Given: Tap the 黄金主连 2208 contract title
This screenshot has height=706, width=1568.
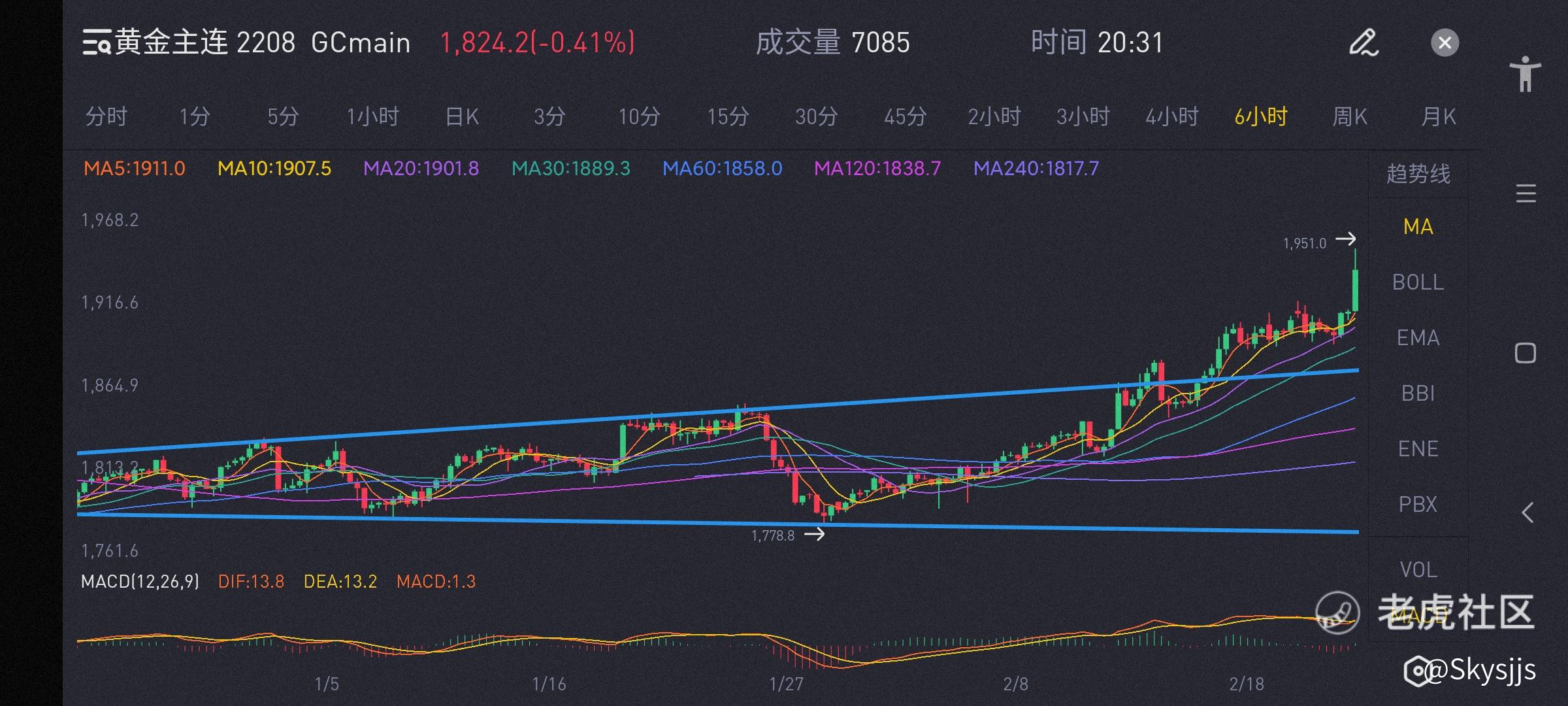Looking at the screenshot, I should click(205, 43).
